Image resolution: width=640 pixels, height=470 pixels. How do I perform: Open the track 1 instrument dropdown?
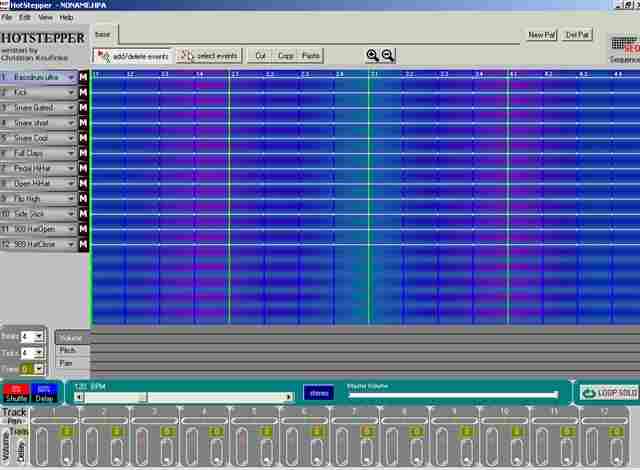click(71, 77)
